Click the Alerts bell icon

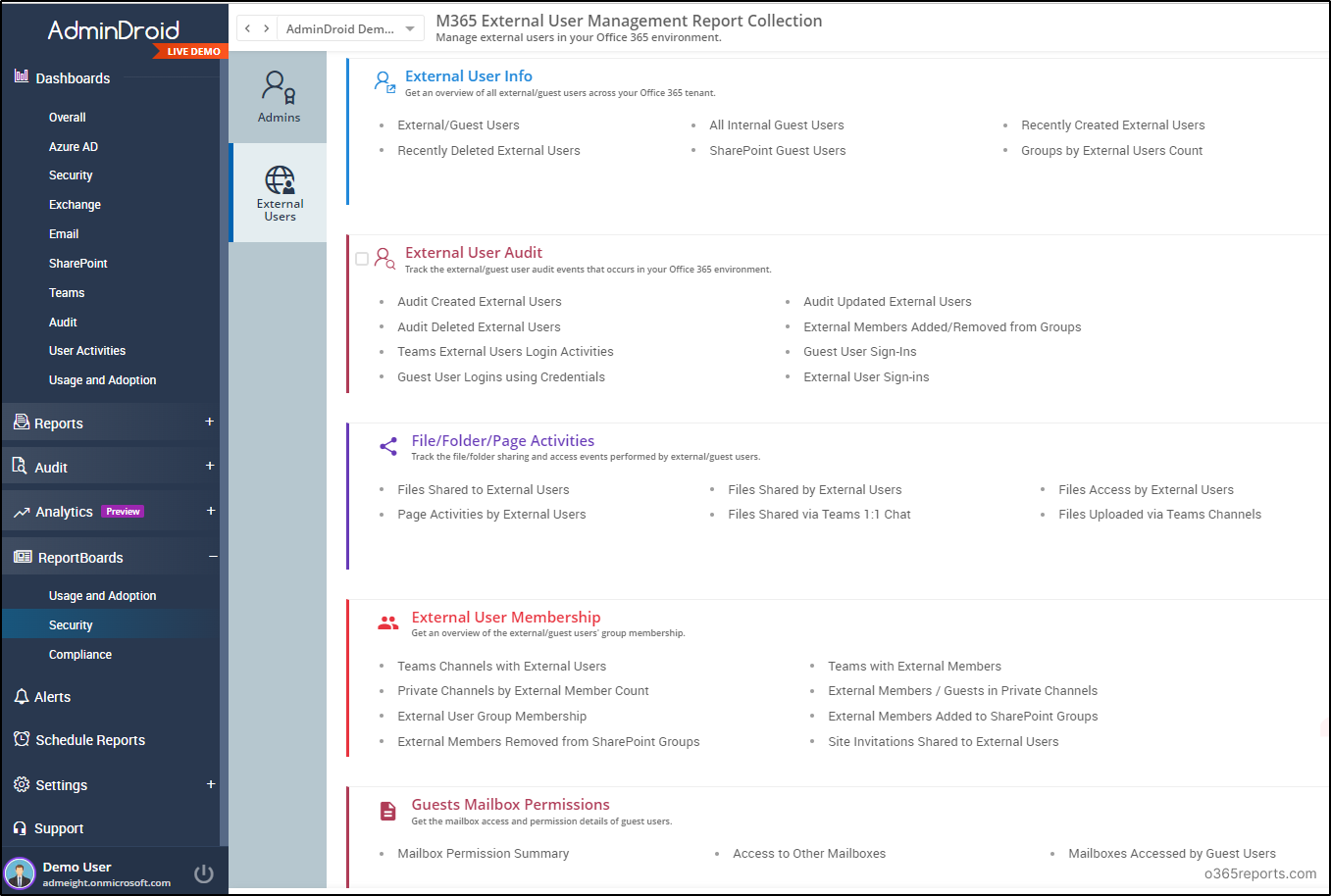22,696
